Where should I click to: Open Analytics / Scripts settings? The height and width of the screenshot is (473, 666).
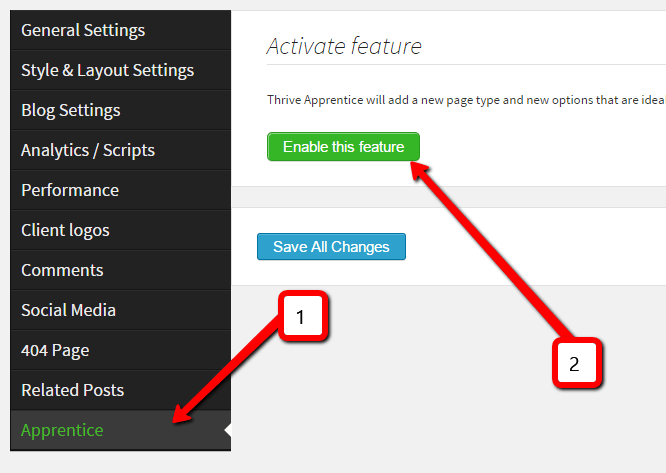point(121,150)
